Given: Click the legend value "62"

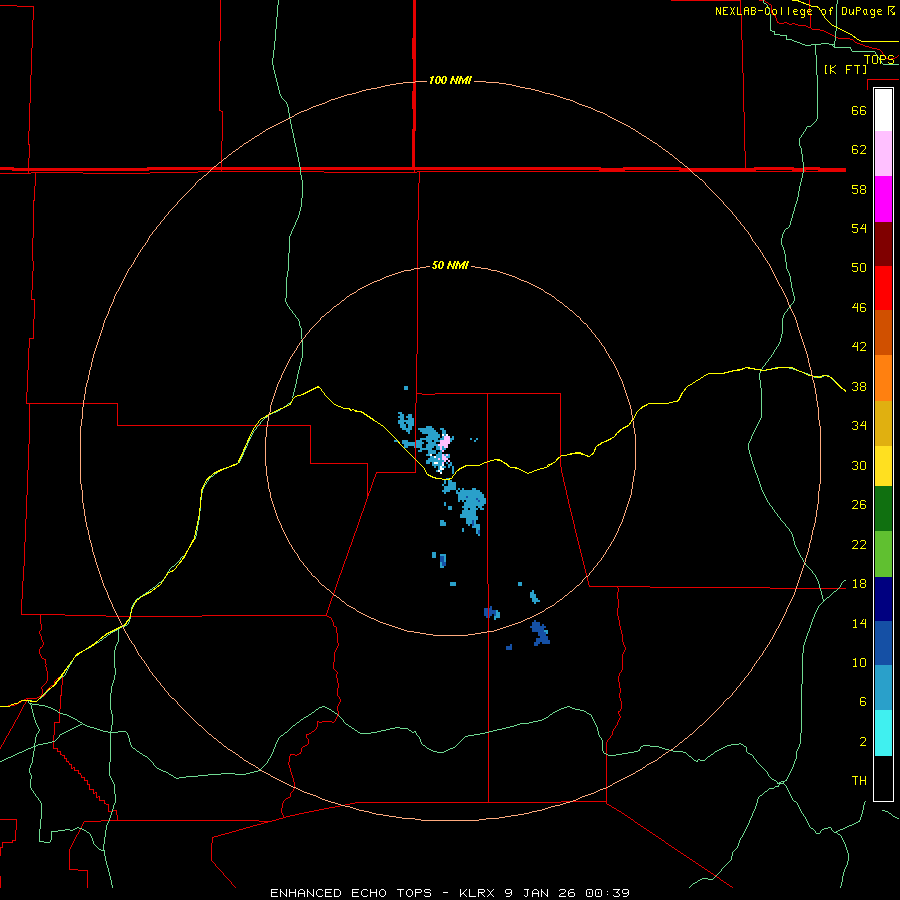Looking at the screenshot, I should pyautogui.click(x=859, y=150).
